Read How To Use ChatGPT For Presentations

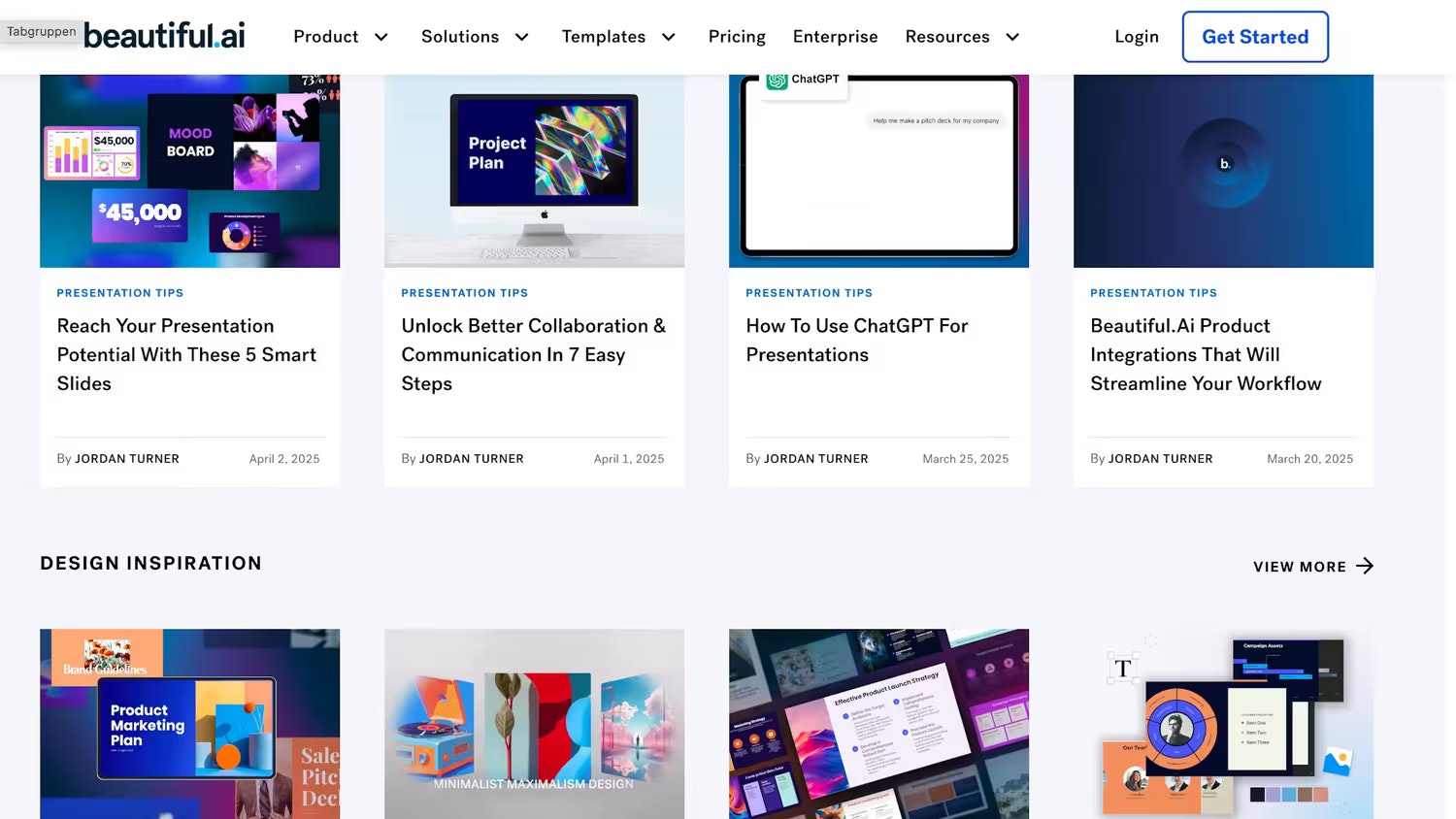click(856, 340)
